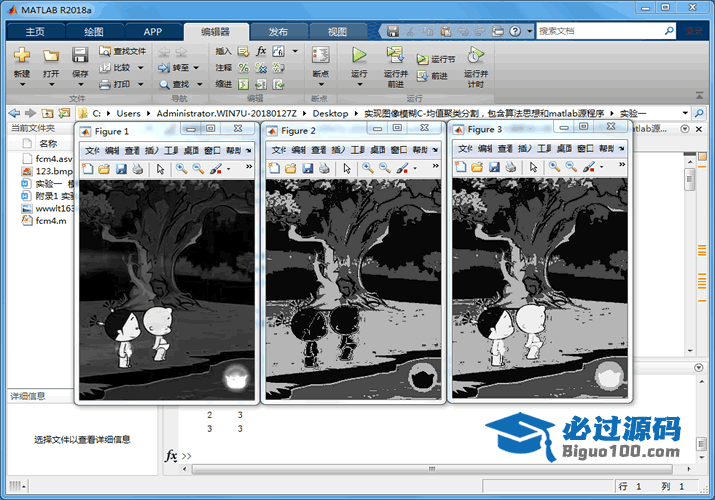Image resolution: width=715 pixels, height=500 pixels.
Task: Click Desktop in the folder path
Action: (330, 113)
